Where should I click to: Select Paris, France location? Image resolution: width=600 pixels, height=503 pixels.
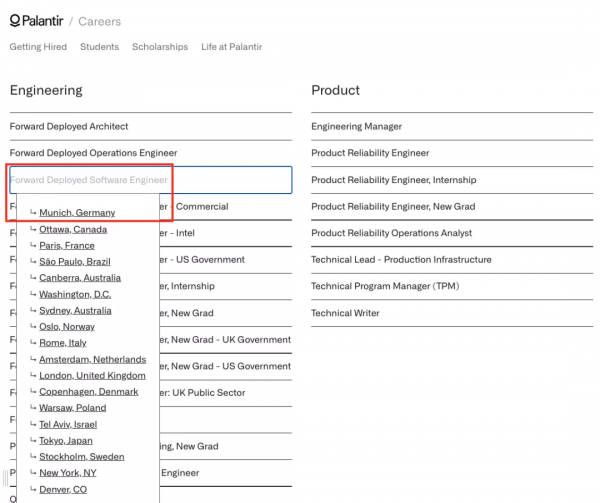click(x=67, y=246)
